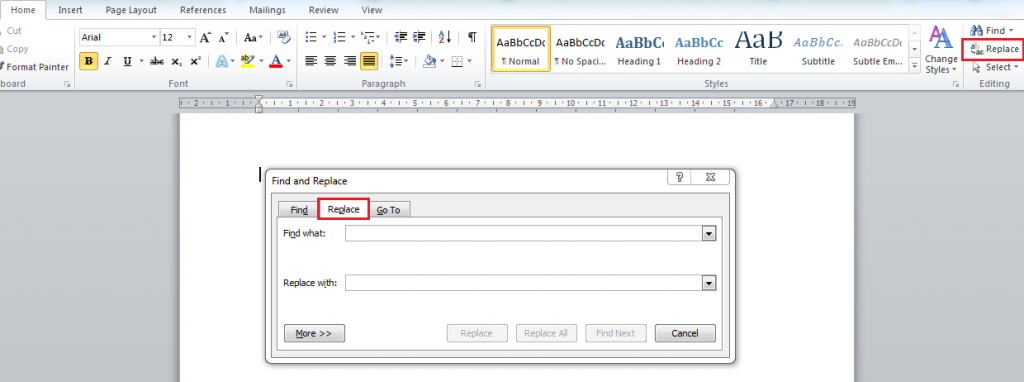Open font name dropdown showing Arial
The image size is (1024, 382).
154,37
